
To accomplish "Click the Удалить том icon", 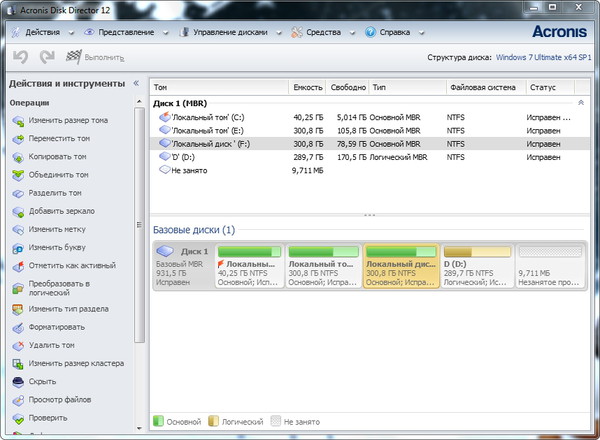I will pyautogui.click(x=18, y=345).
